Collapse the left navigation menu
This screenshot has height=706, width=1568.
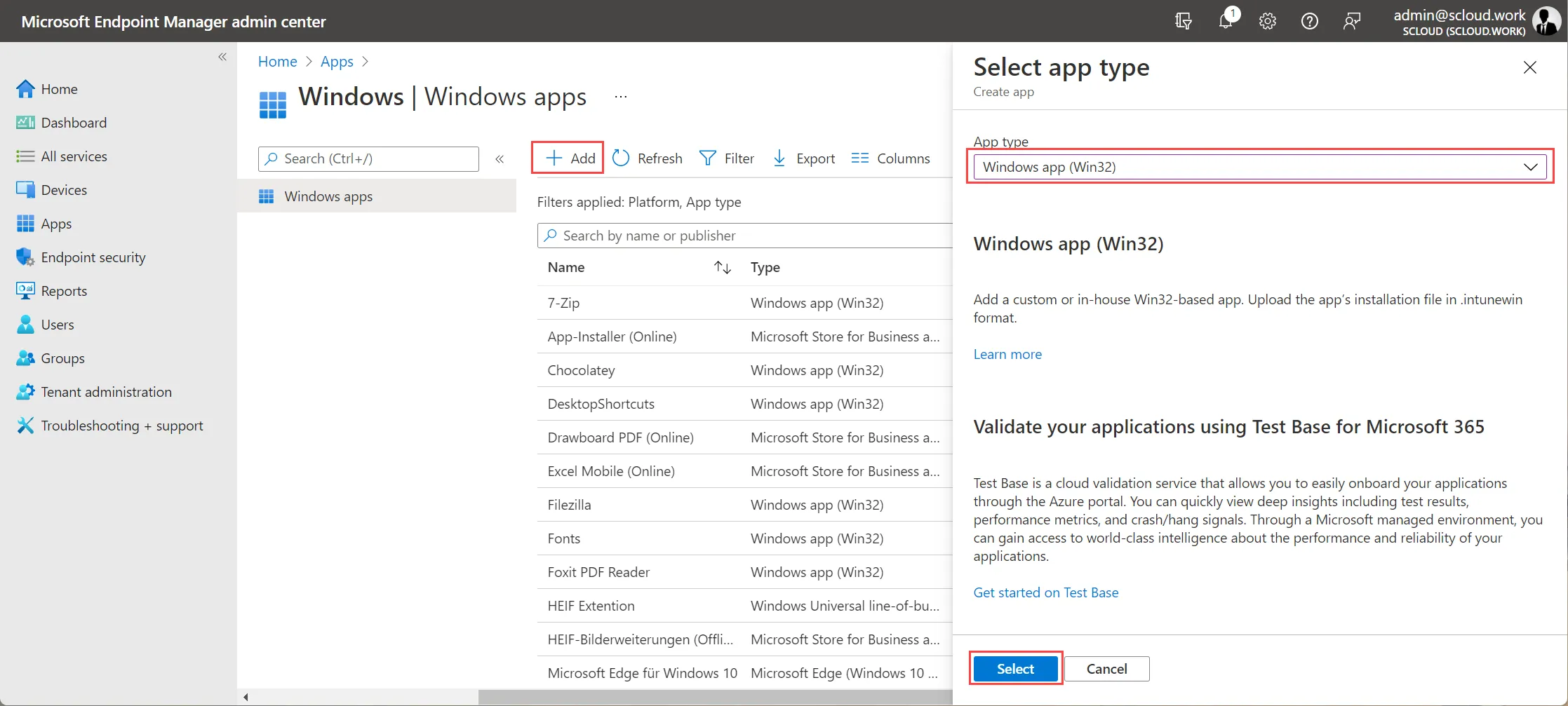[x=222, y=57]
